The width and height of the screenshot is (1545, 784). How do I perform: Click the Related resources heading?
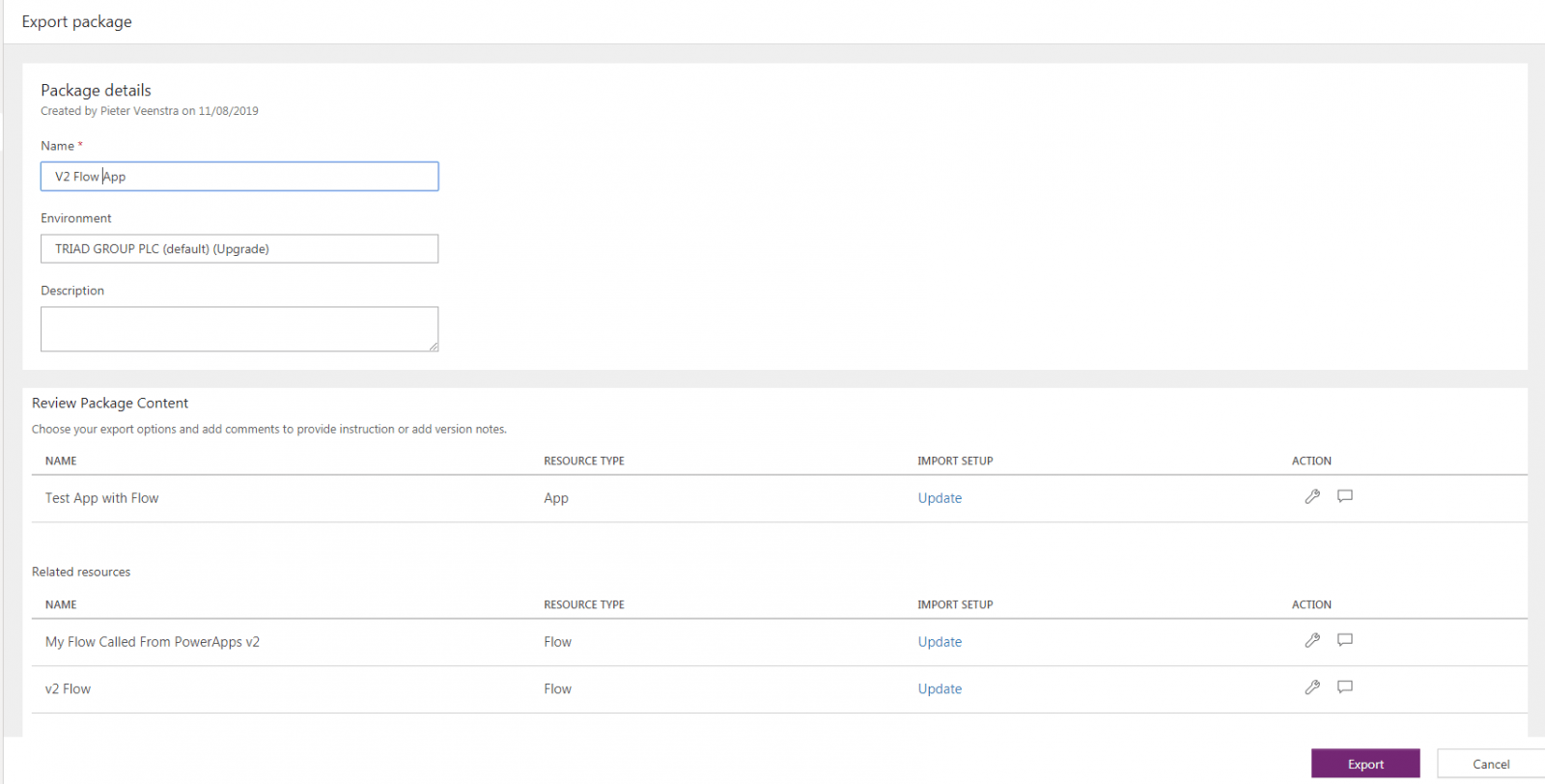(81, 572)
